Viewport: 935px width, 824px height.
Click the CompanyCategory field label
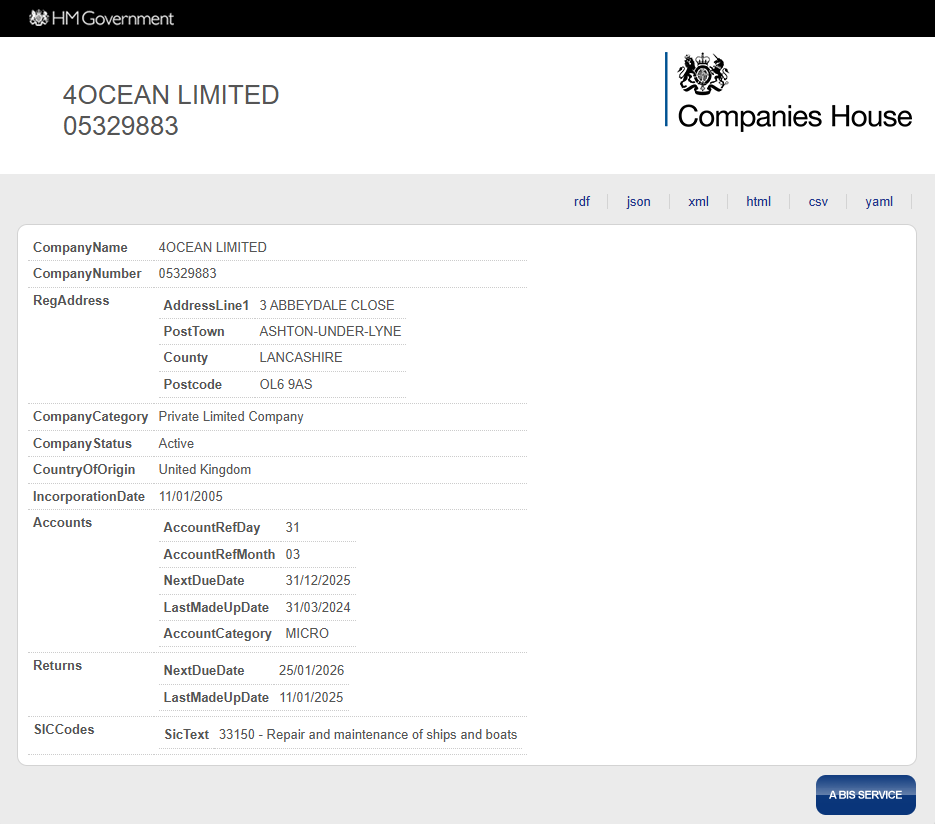90,417
